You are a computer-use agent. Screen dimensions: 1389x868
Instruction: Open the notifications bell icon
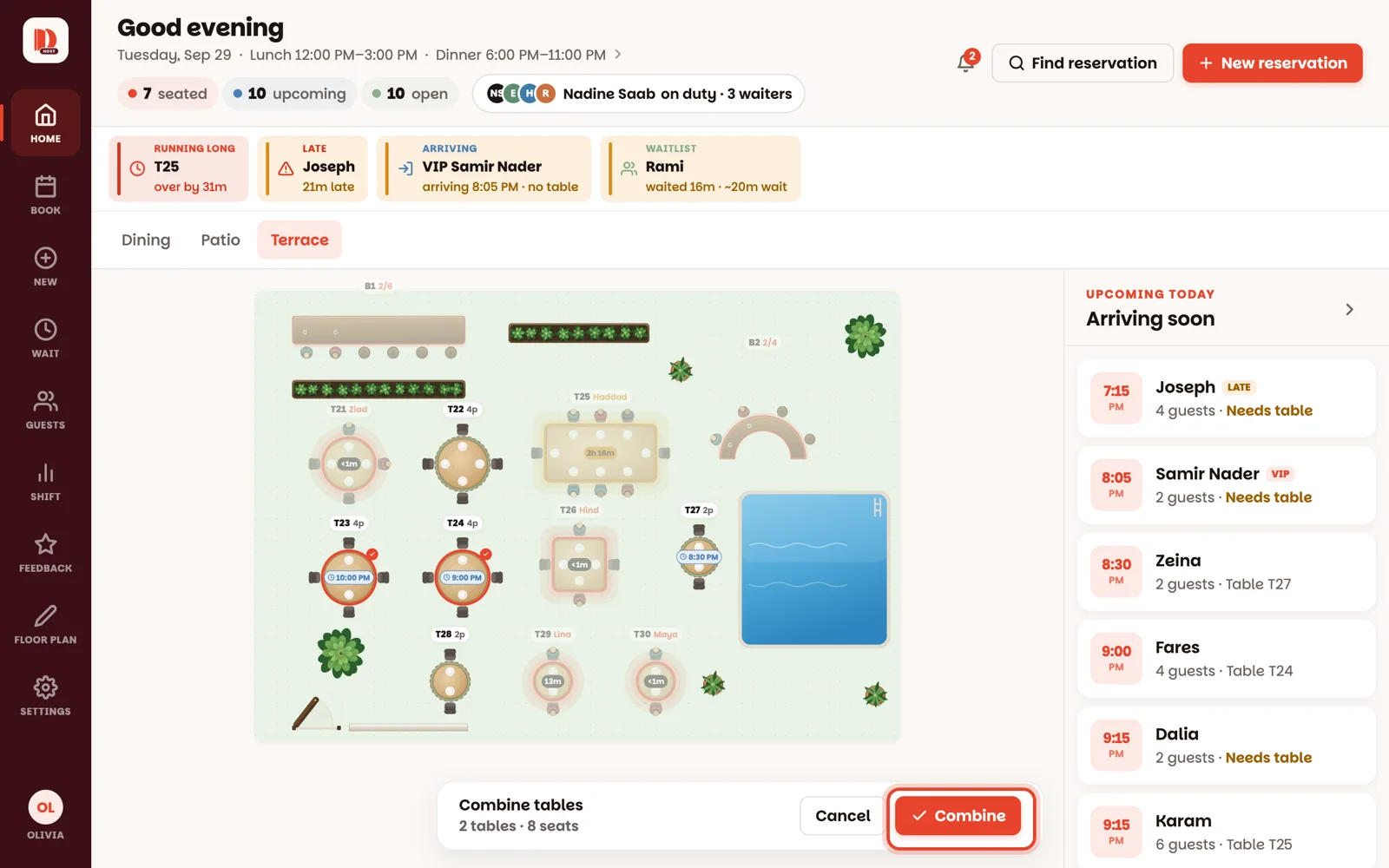click(965, 62)
